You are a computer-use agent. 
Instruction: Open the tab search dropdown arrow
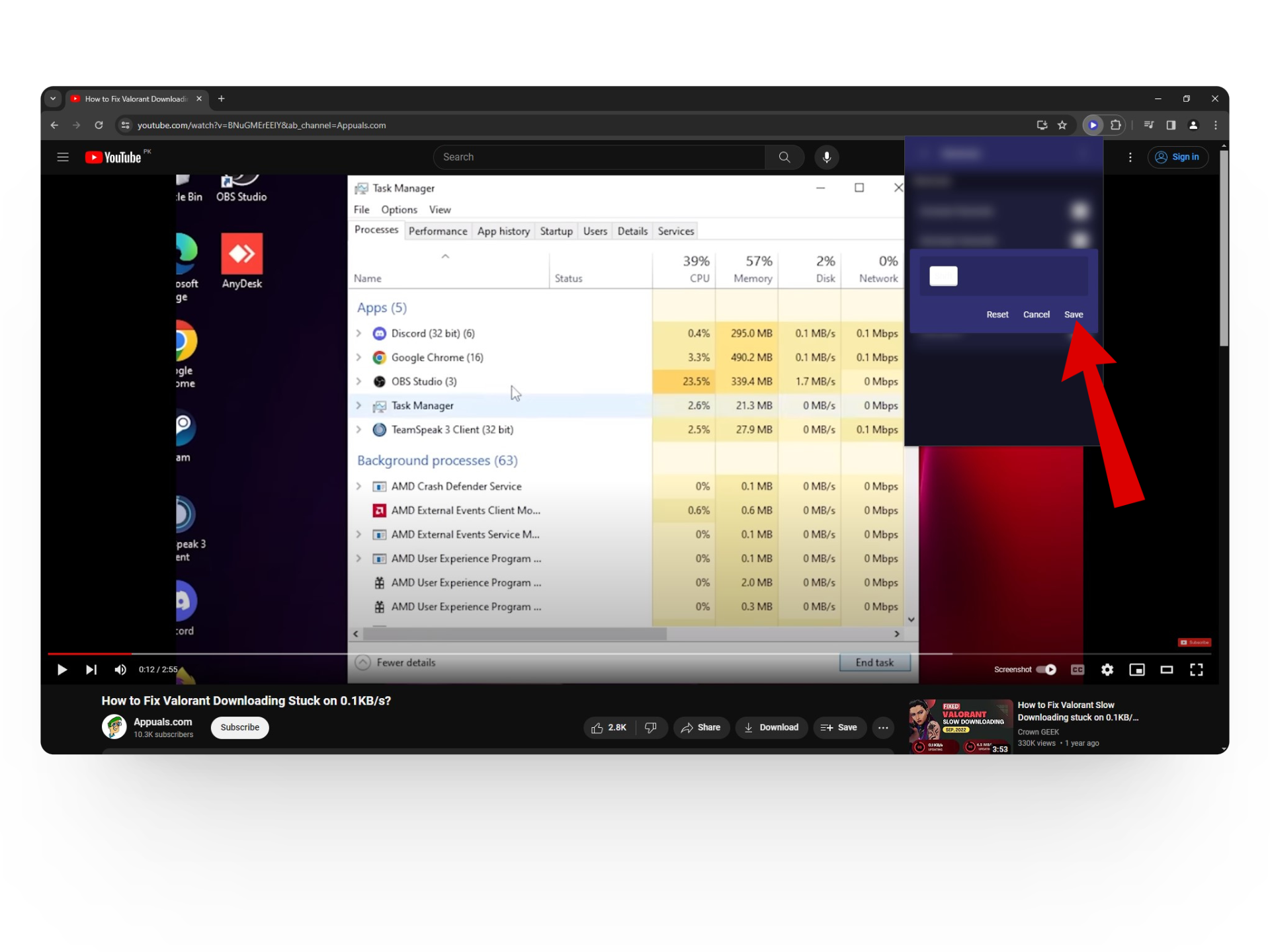[53, 99]
